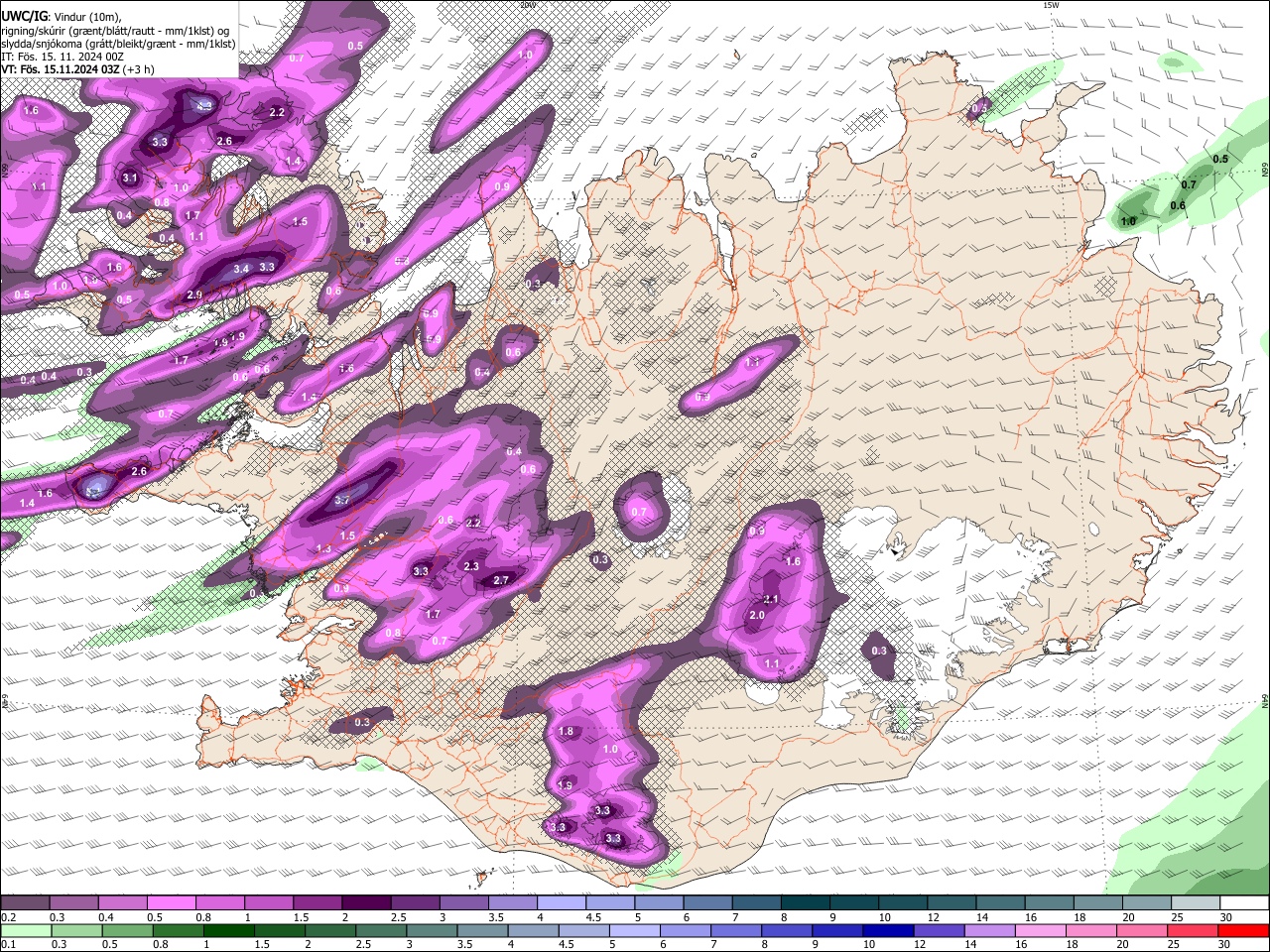
Task: Pick the dark navy swatch between 10 and 12
Action: (886, 930)
